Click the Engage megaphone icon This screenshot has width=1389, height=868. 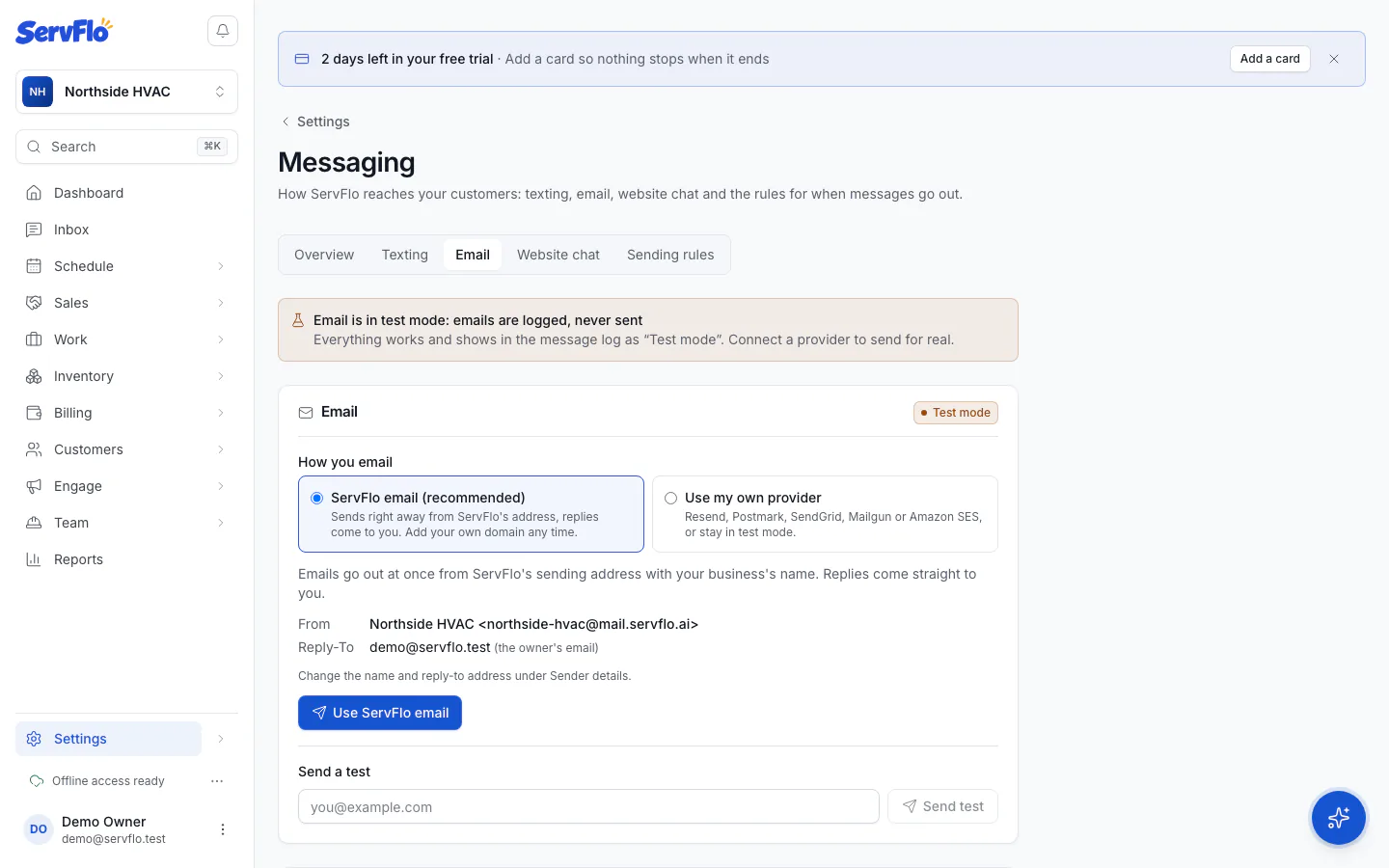click(x=34, y=486)
